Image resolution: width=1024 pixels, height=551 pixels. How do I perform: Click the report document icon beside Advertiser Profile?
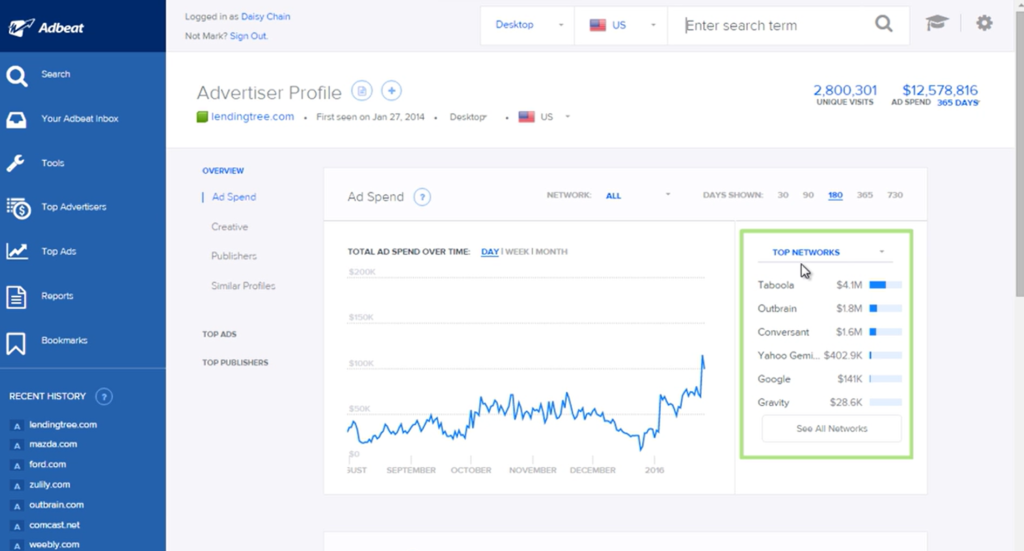click(x=362, y=91)
